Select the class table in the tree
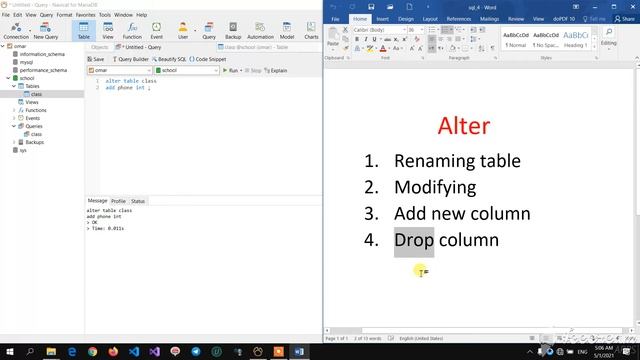The height and width of the screenshot is (360, 640). click(36, 94)
